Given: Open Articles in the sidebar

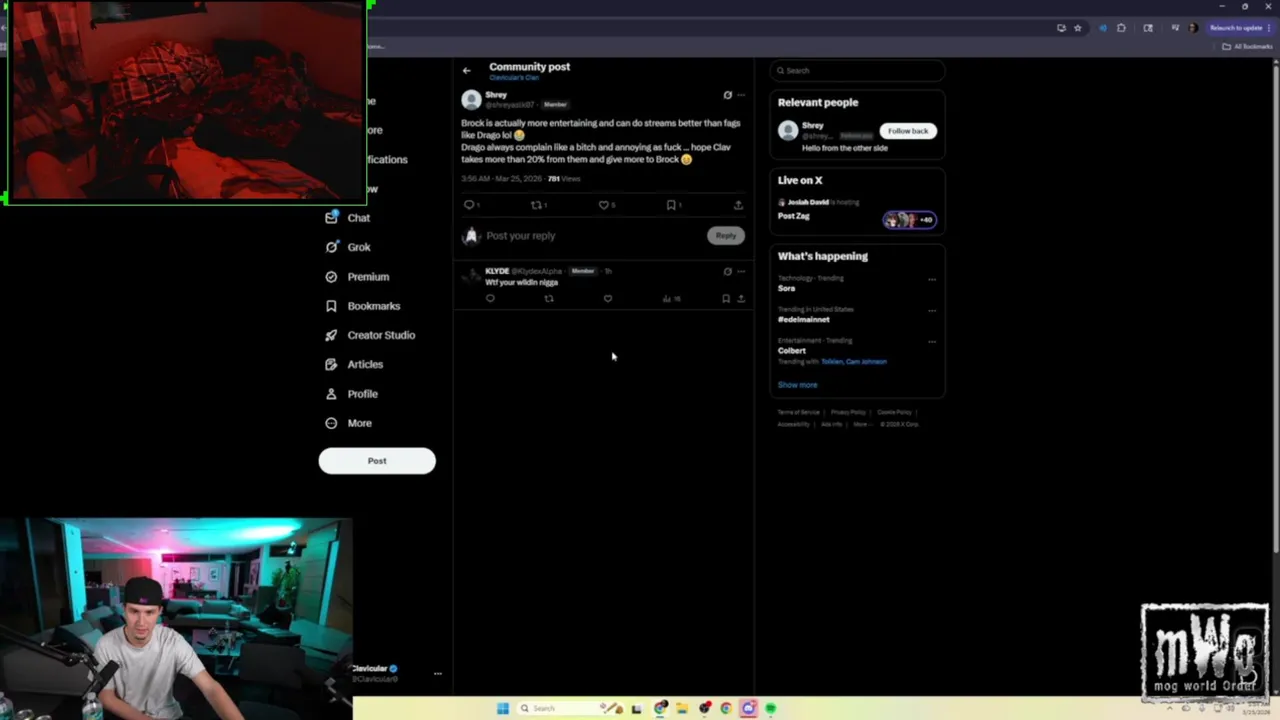Looking at the screenshot, I should [x=354, y=364].
